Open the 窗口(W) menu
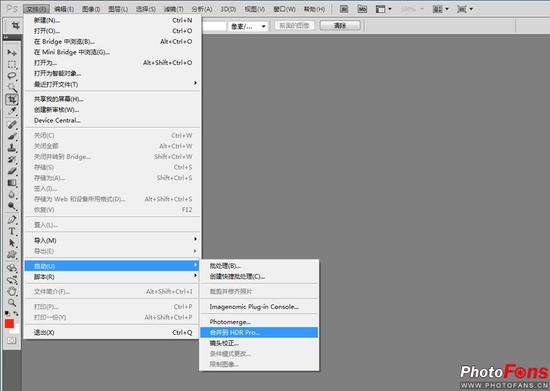 pos(284,9)
